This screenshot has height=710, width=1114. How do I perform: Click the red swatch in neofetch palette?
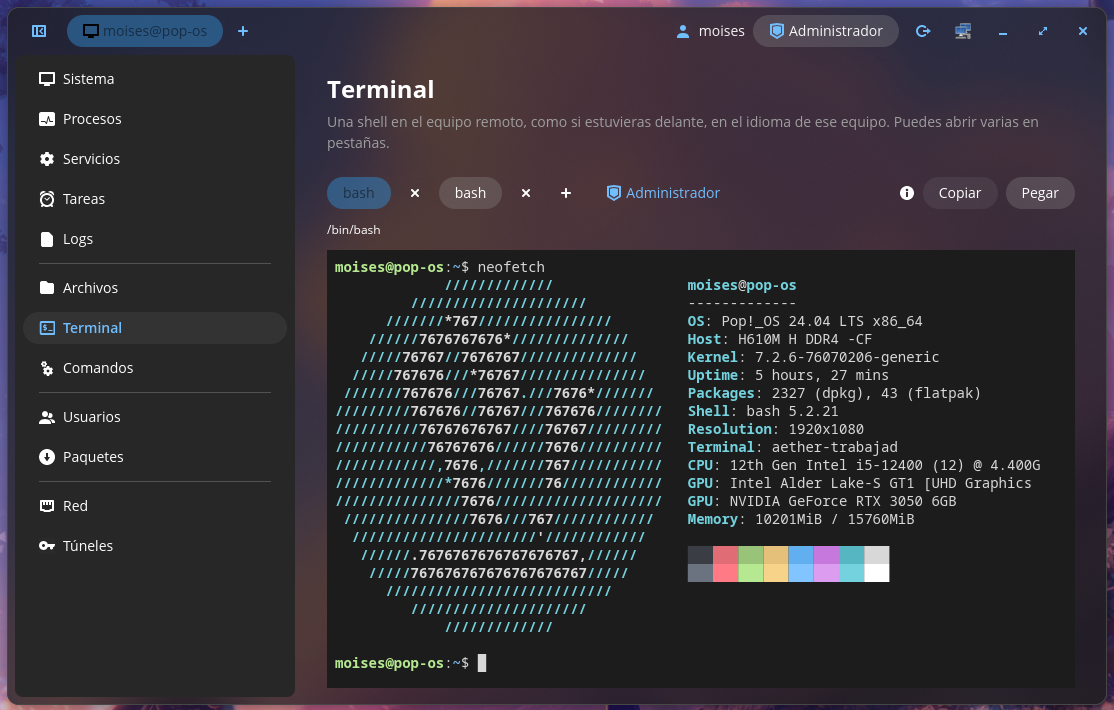[725, 564]
